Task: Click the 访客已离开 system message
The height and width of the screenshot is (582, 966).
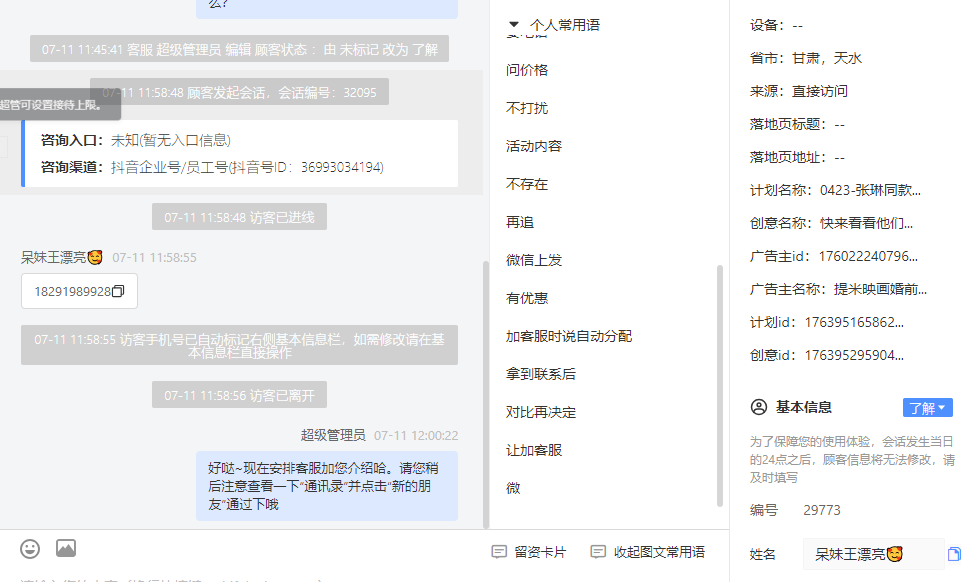Action: point(239,395)
